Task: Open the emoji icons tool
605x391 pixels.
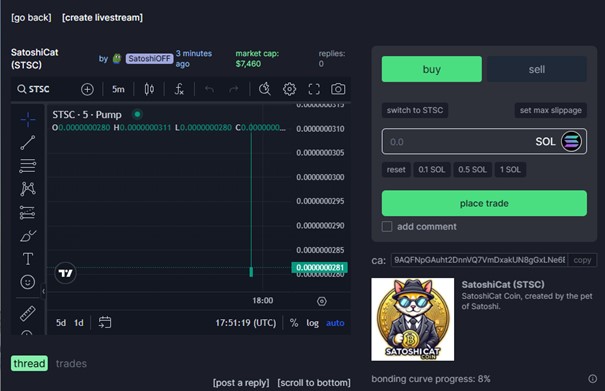Action: (x=28, y=282)
